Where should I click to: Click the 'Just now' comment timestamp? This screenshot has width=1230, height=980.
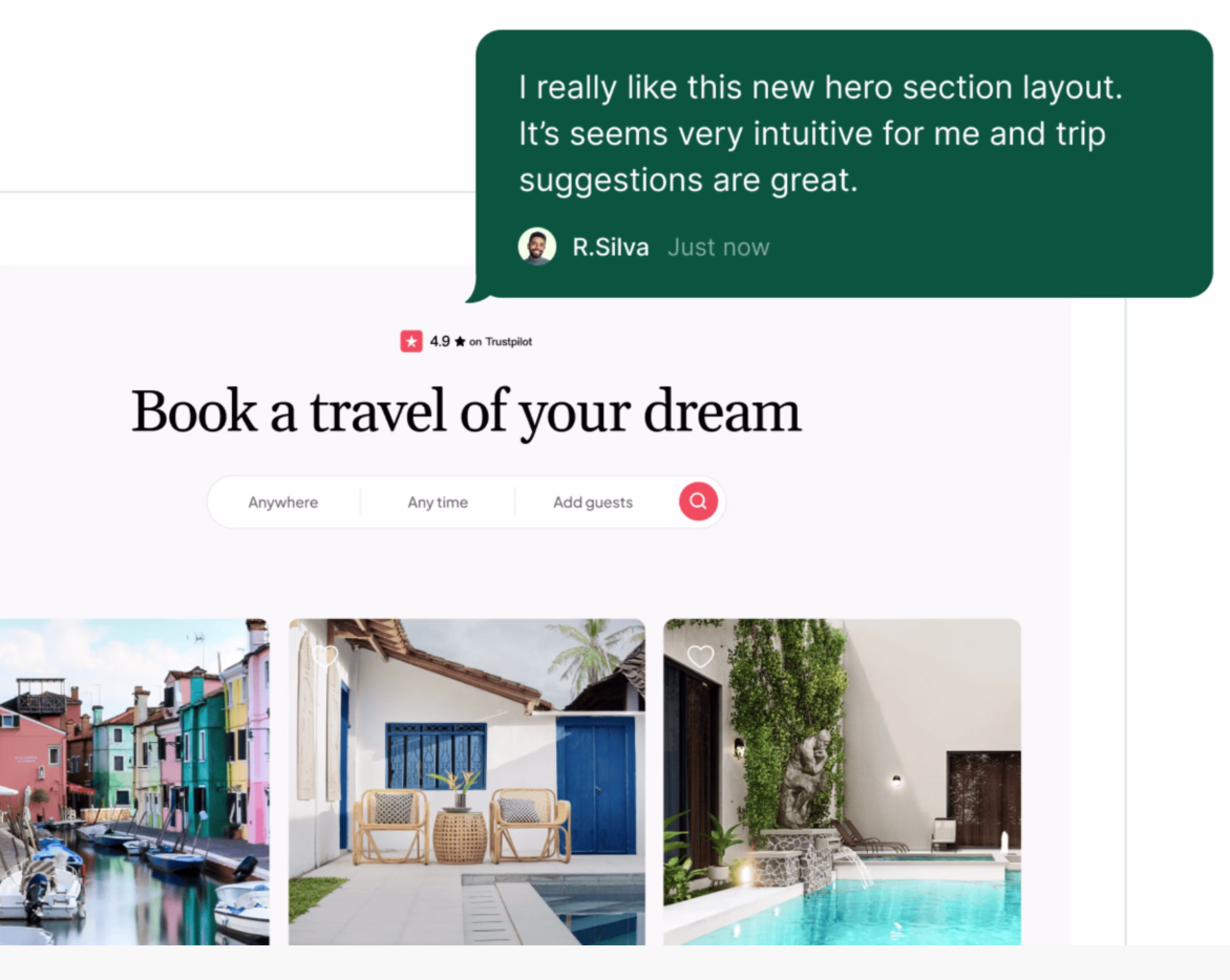pos(718,247)
